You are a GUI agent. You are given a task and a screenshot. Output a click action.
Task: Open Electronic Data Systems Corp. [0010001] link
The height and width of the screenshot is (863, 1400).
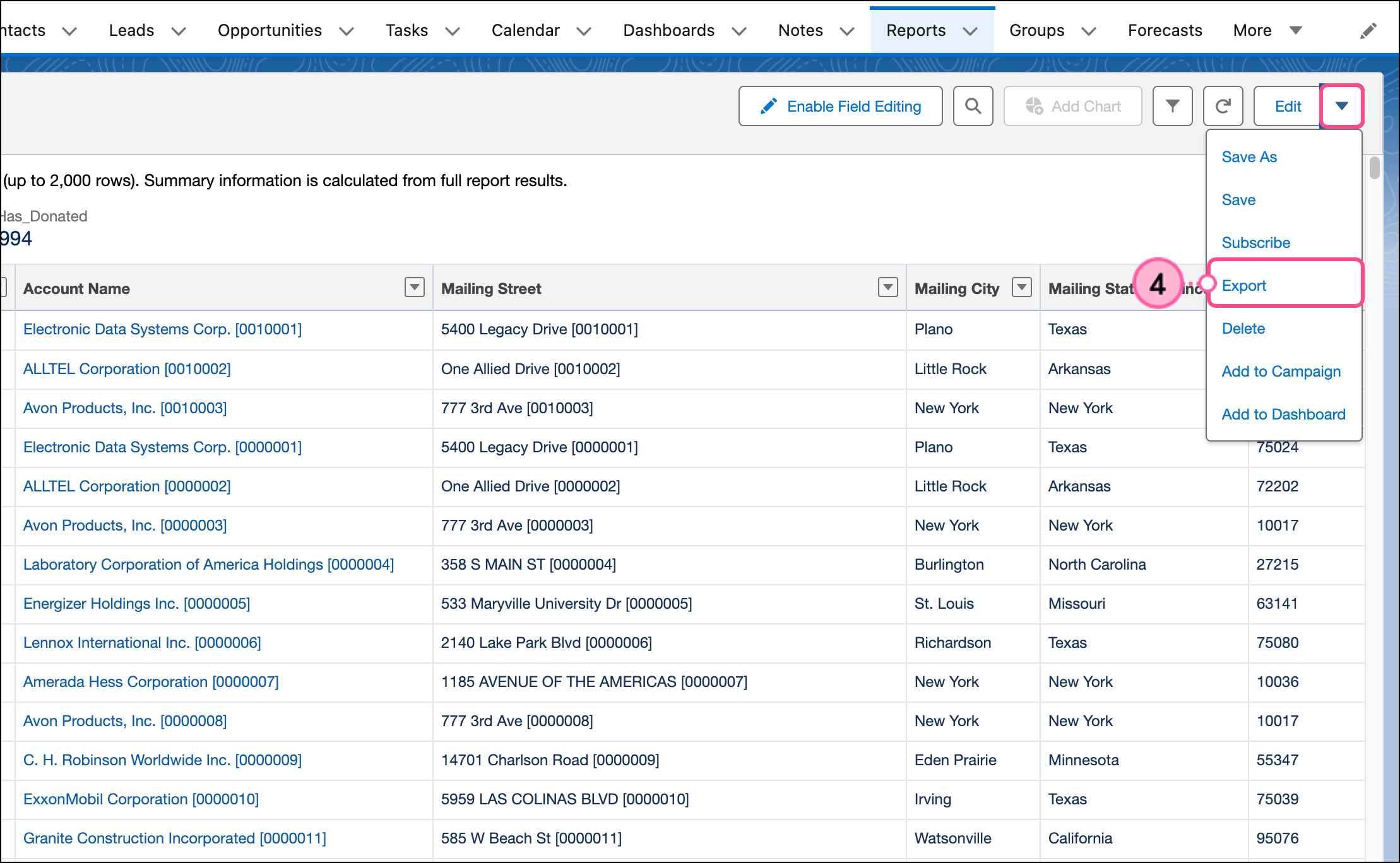(162, 329)
